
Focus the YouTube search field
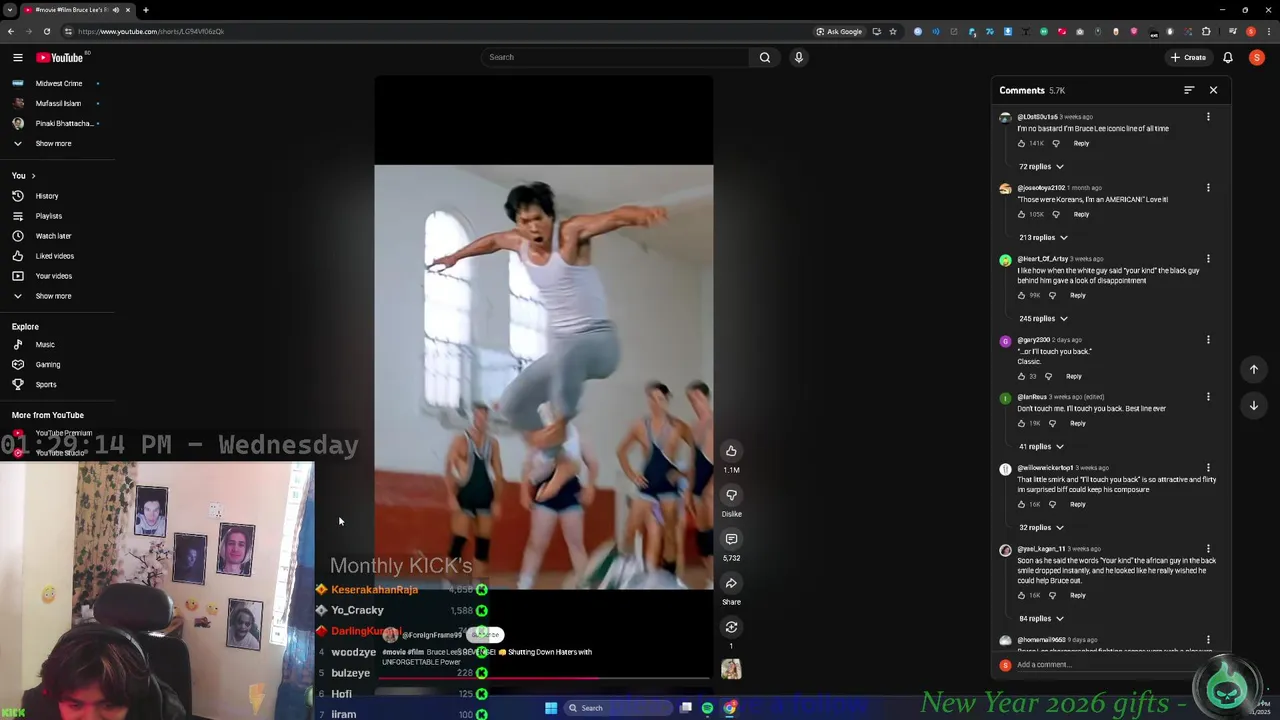click(x=615, y=57)
